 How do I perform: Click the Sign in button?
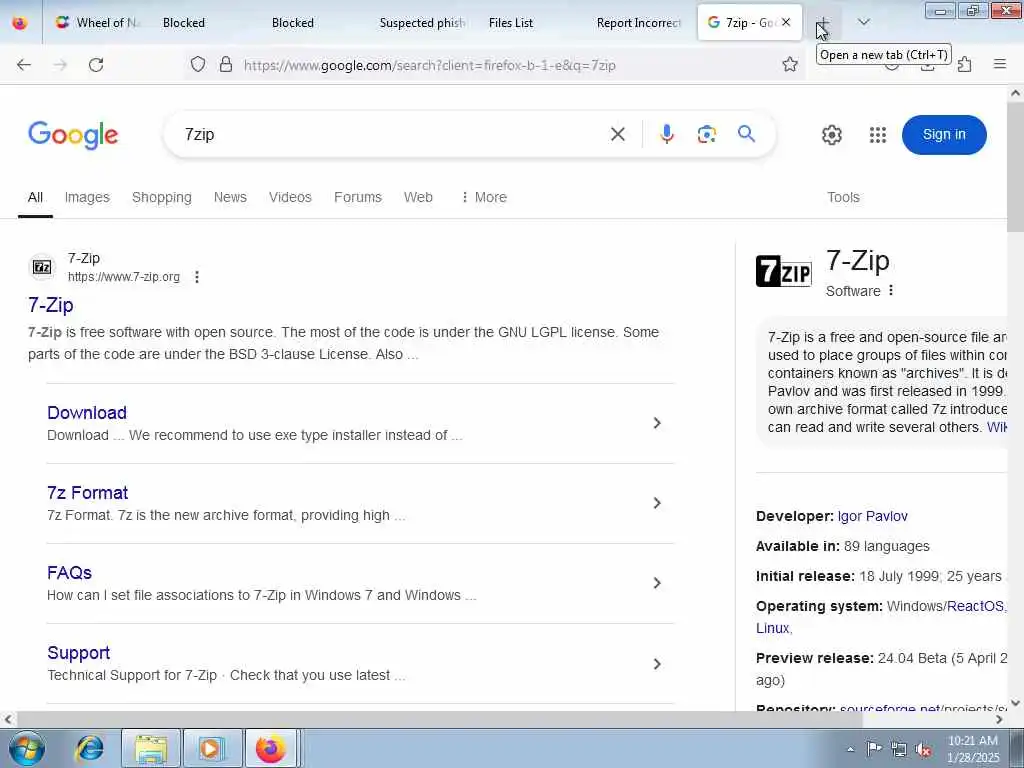click(944, 135)
